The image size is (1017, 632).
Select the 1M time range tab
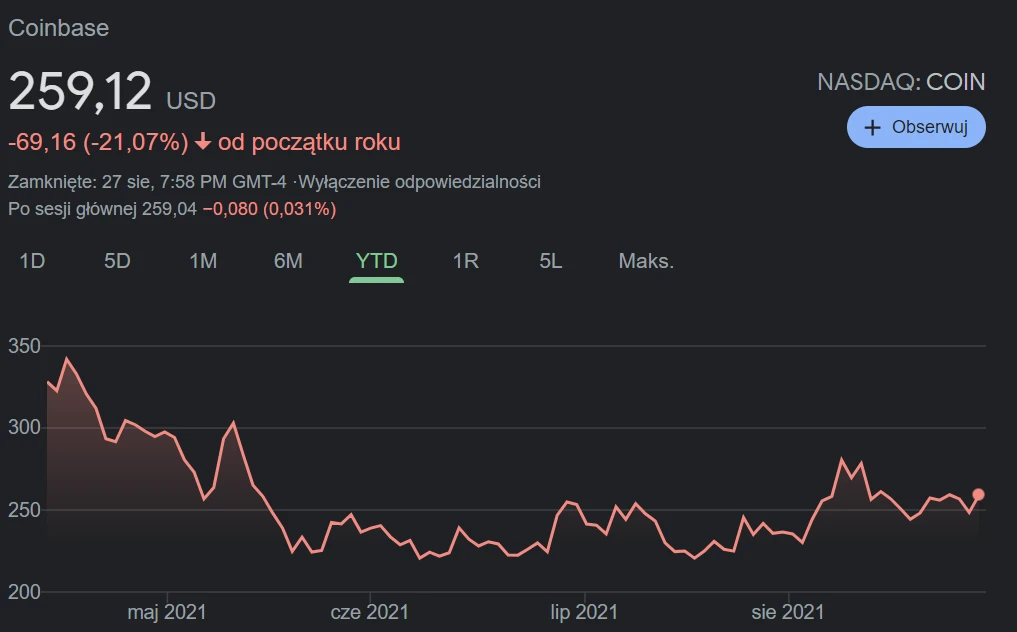coord(203,261)
